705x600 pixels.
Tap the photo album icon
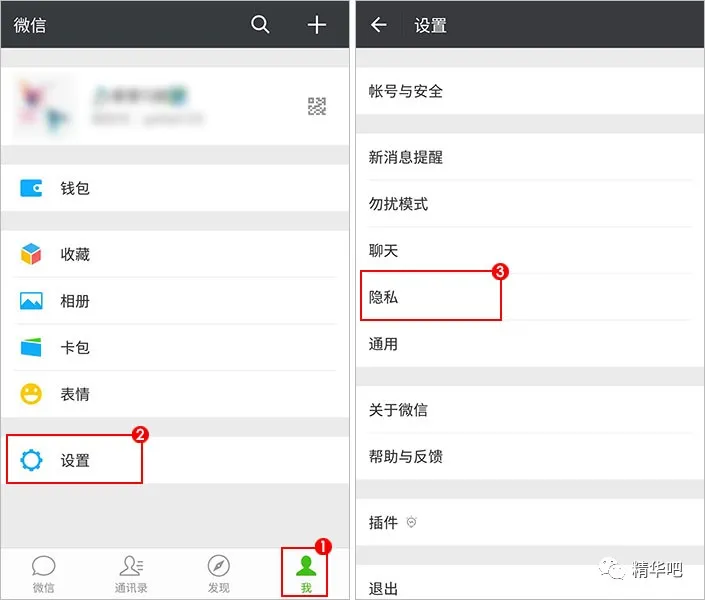[31, 301]
